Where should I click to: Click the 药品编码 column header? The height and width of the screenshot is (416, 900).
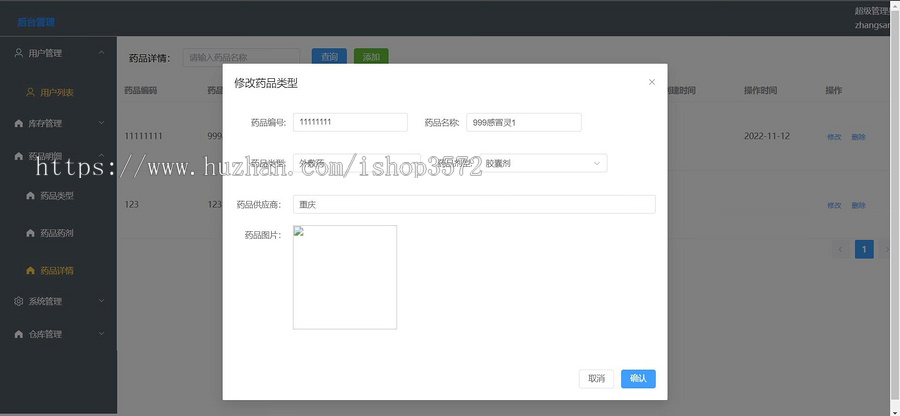(141, 90)
